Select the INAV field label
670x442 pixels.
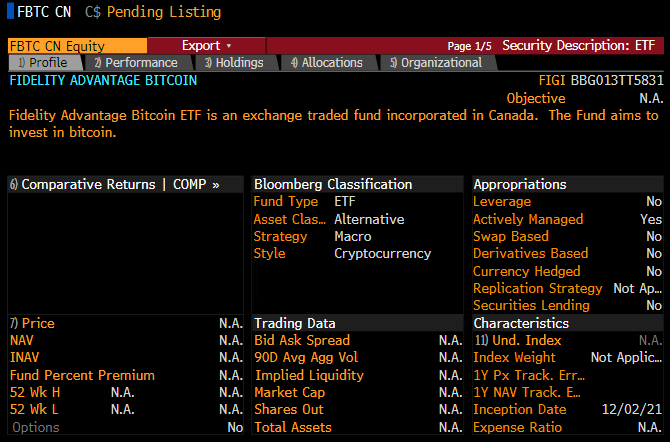point(24,357)
